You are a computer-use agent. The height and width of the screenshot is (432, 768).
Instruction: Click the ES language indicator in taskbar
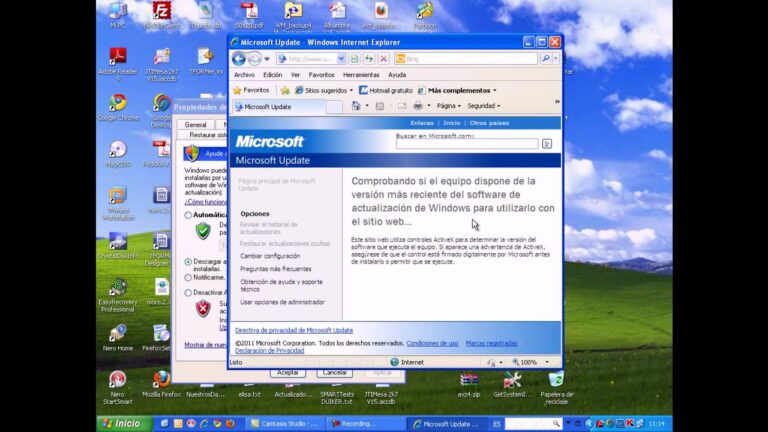[x=497, y=424]
